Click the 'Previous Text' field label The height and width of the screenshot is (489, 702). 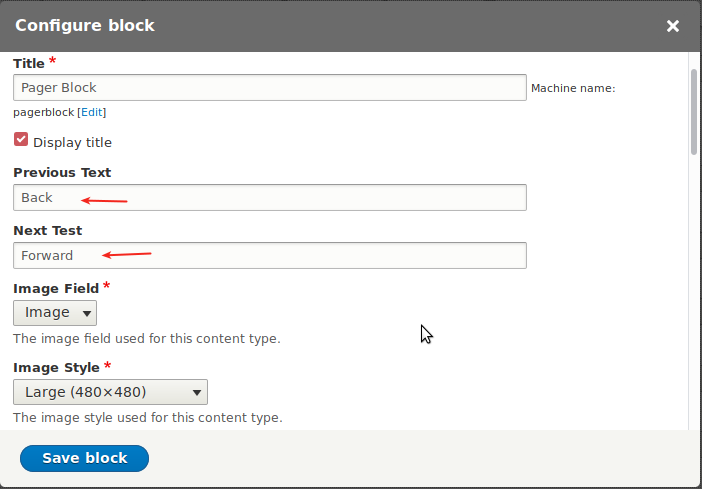62,172
